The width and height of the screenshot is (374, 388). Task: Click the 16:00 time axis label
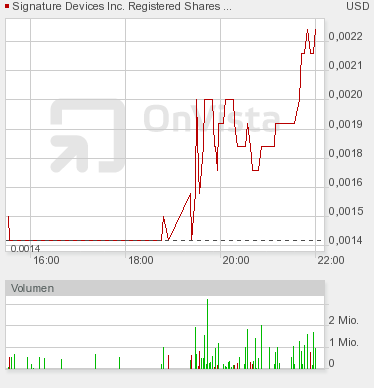pos(46,260)
